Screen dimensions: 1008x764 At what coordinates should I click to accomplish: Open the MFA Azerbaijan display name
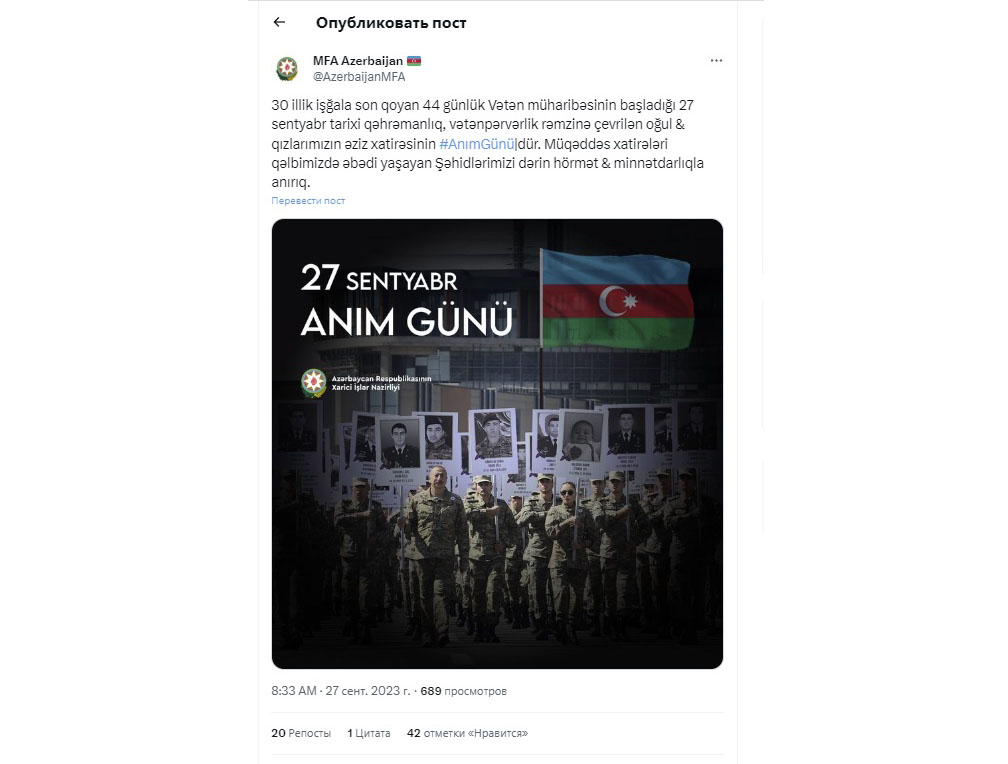pyautogui.click(x=357, y=61)
